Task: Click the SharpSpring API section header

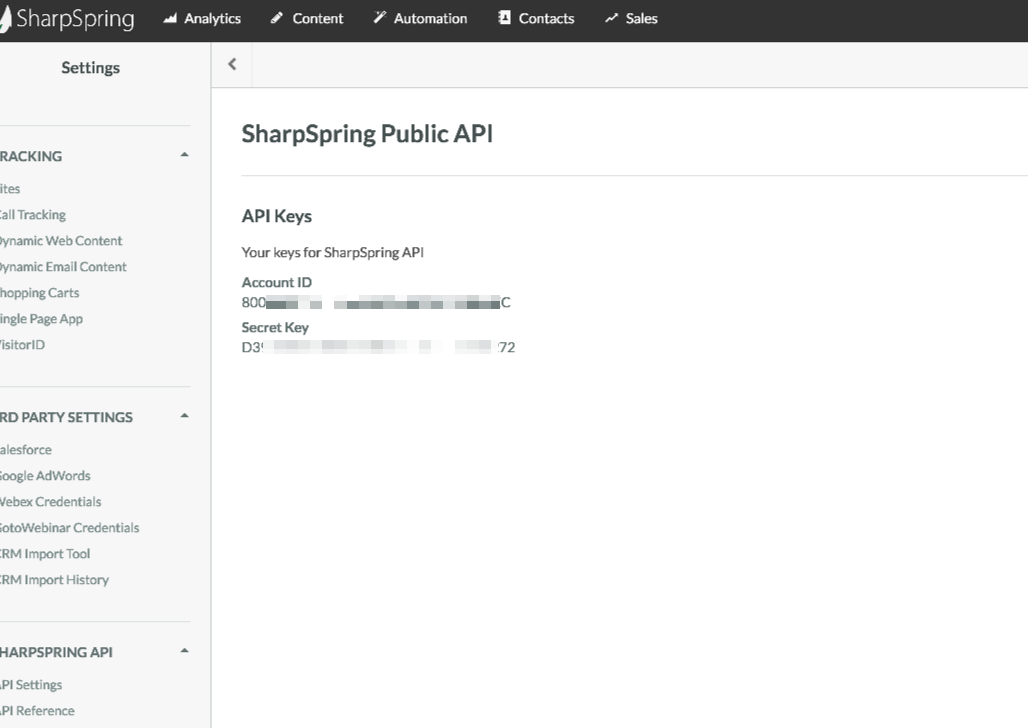Action: (56, 652)
